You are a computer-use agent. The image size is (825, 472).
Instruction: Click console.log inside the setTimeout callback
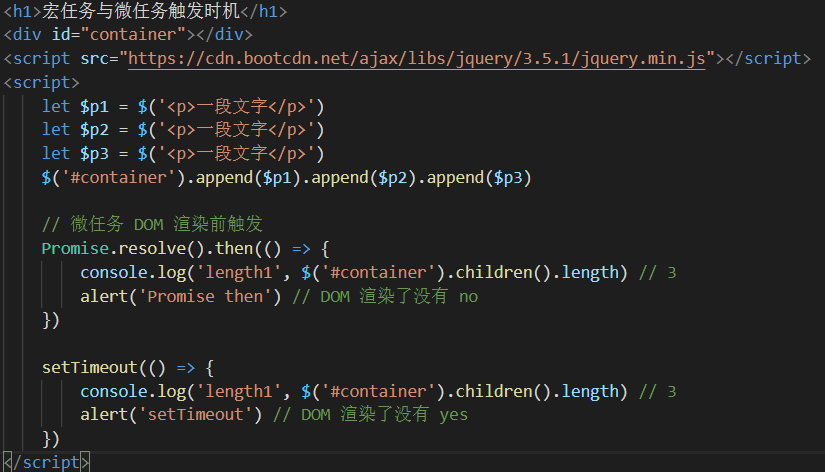point(133,391)
